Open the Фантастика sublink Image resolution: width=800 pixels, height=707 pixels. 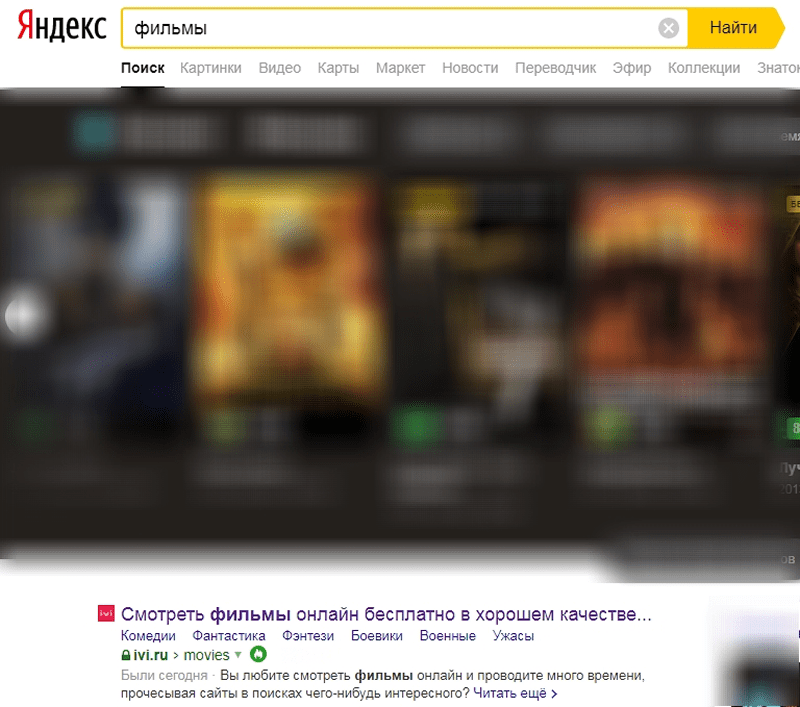point(229,636)
